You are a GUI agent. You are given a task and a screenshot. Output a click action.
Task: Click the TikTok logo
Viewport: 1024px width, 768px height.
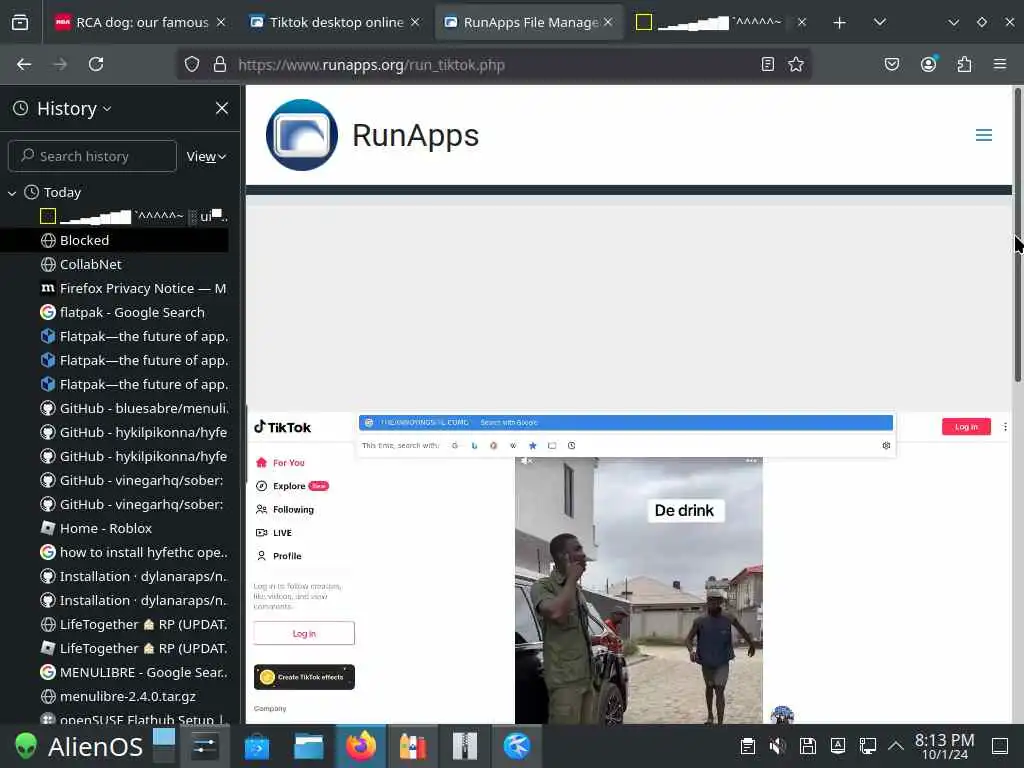[x=283, y=427]
